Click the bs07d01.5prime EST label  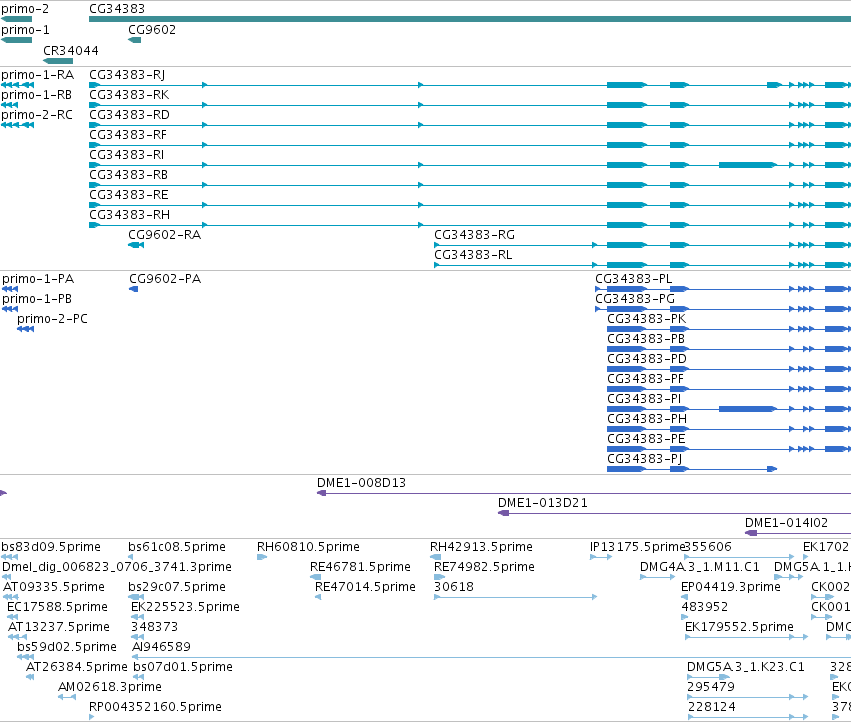[183, 667]
